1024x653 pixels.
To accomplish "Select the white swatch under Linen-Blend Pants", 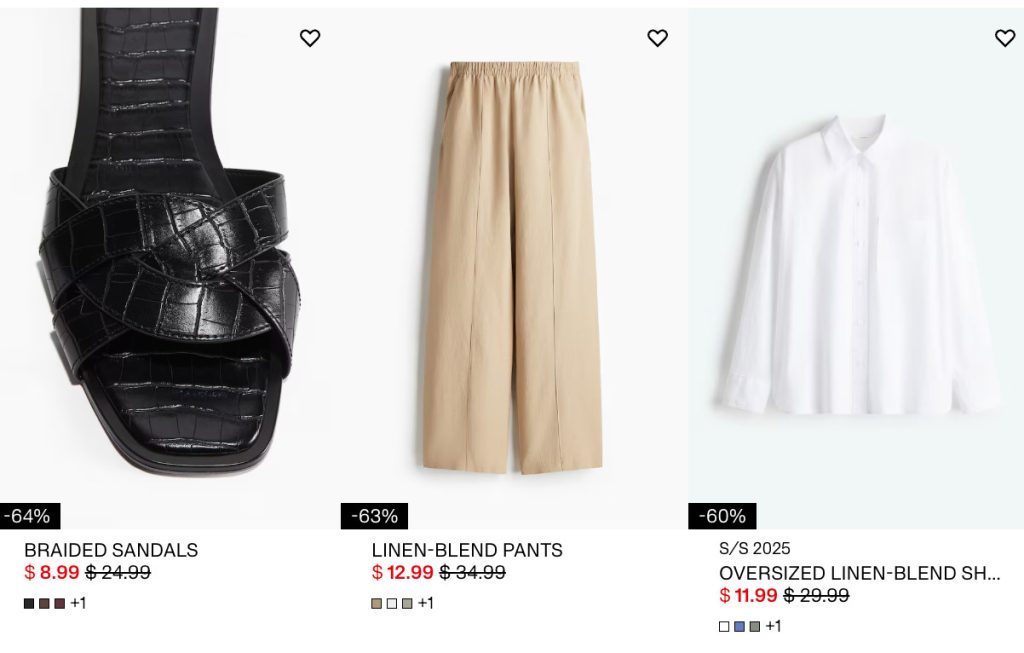I will pyautogui.click(x=392, y=603).
